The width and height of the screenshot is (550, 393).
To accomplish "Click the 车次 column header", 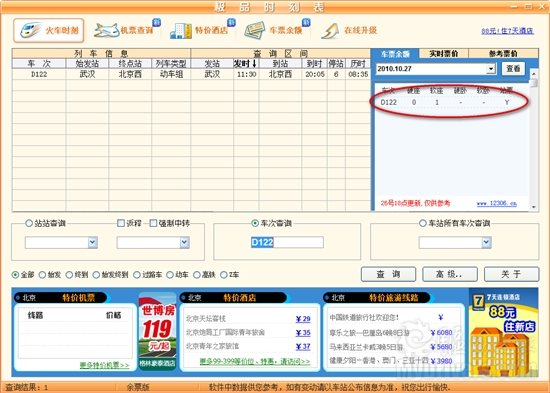I will tap(39, 64).
